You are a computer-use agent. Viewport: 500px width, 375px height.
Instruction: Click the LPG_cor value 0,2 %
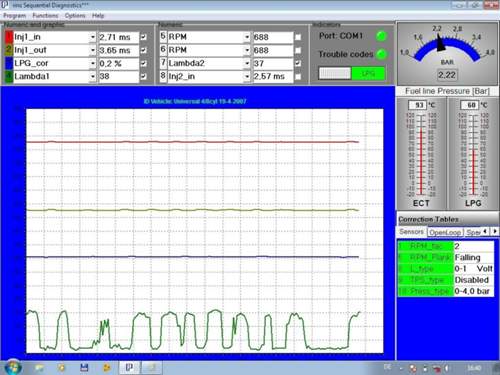point(119,63)
